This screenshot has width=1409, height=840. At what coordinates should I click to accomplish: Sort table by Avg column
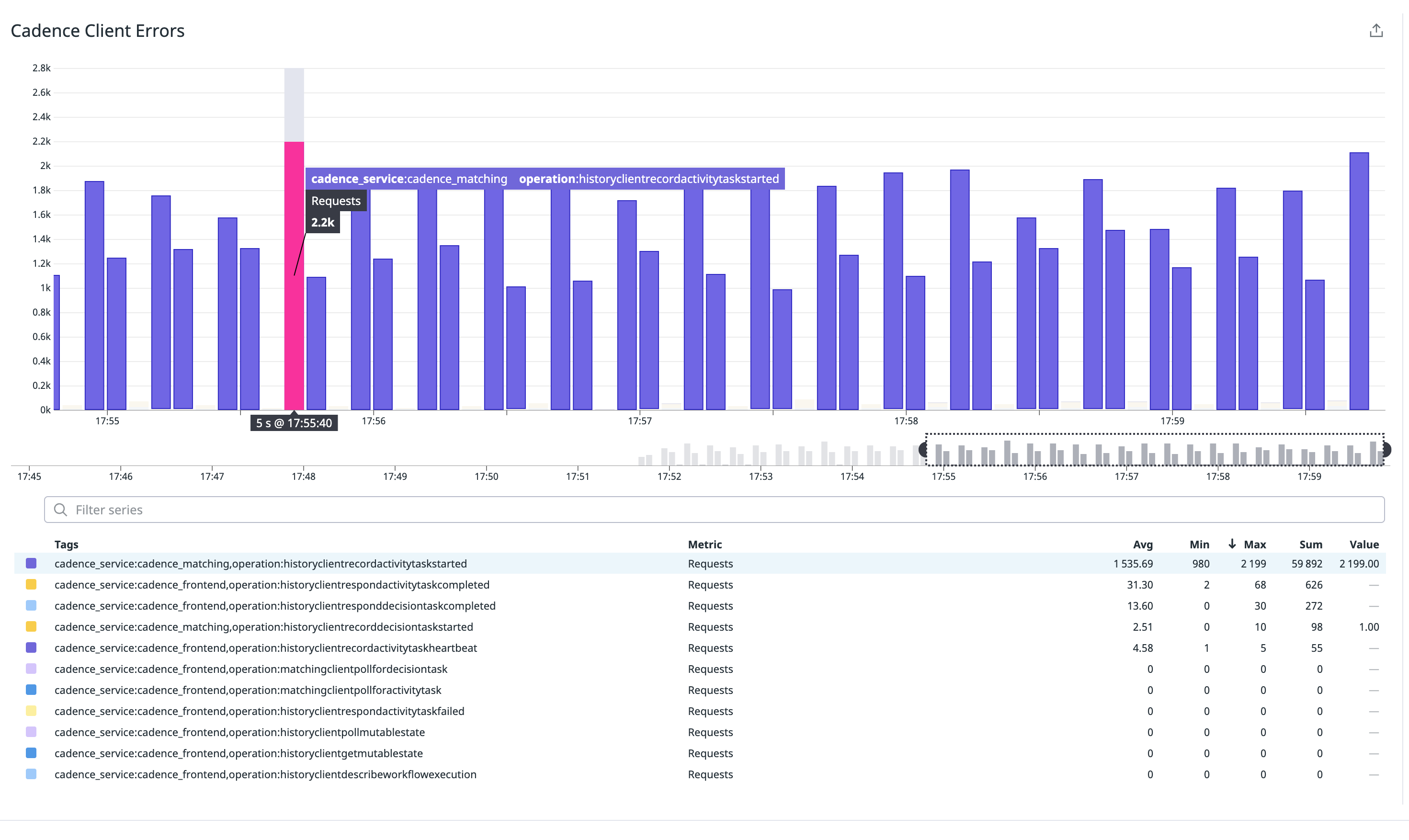pos(1142,545)
